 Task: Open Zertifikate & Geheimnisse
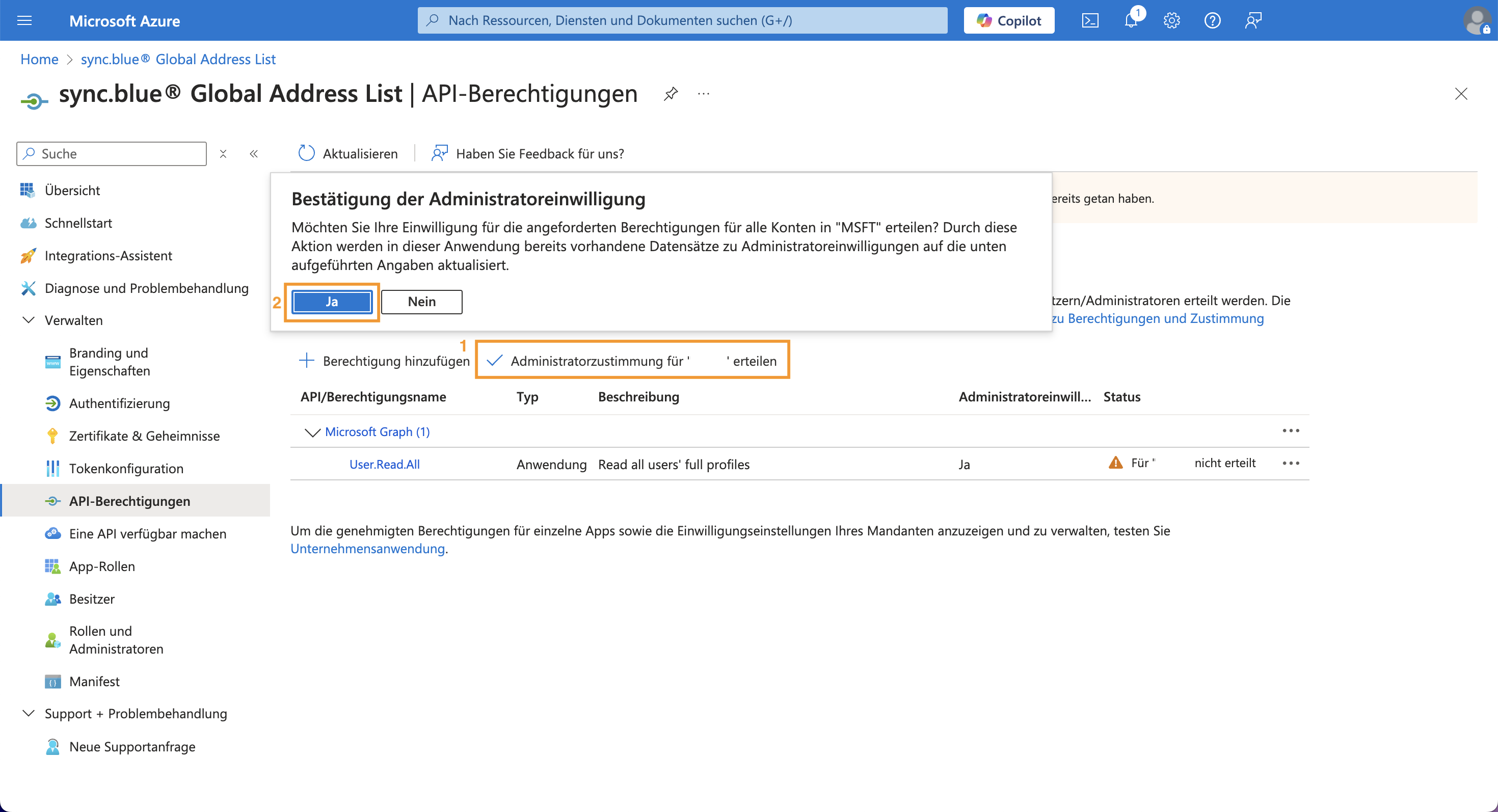pyautogui.click(x=144, y=436)
